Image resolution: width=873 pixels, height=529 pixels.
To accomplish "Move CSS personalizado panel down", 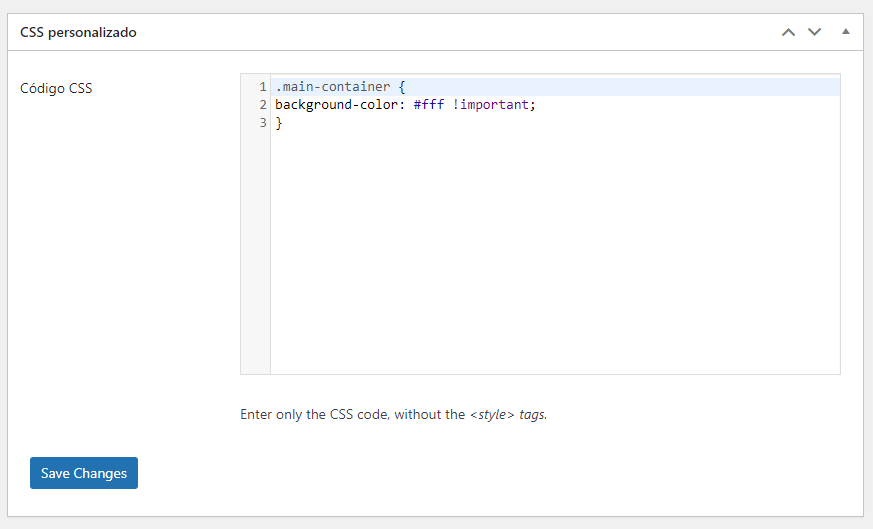I will [x=815, y=32].
